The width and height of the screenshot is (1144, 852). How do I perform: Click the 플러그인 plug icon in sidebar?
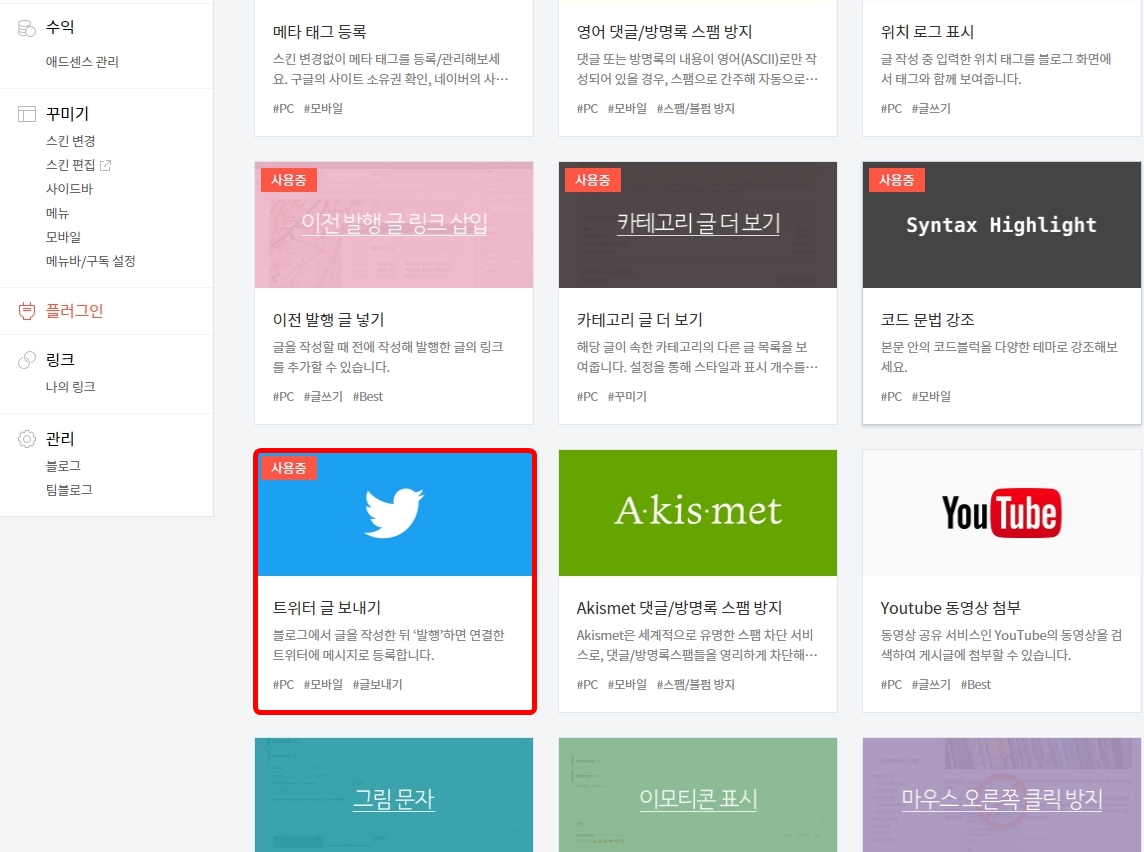pos(26,311)
